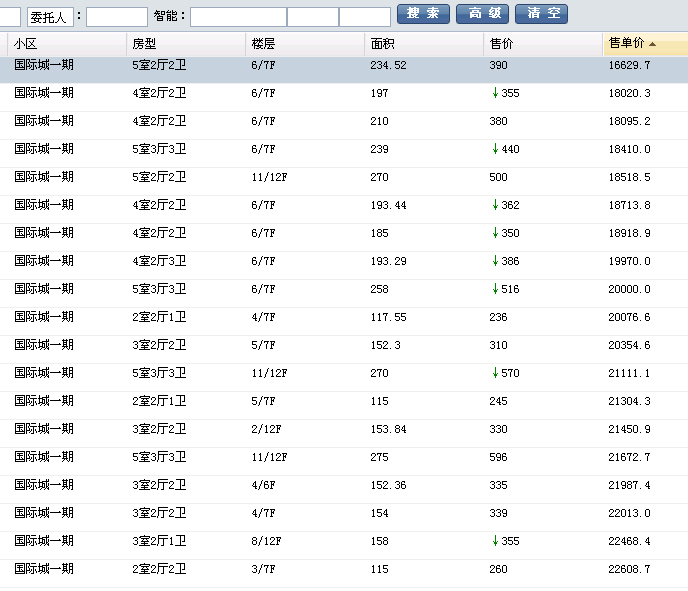Click the area value 152.36

[388, 486]
